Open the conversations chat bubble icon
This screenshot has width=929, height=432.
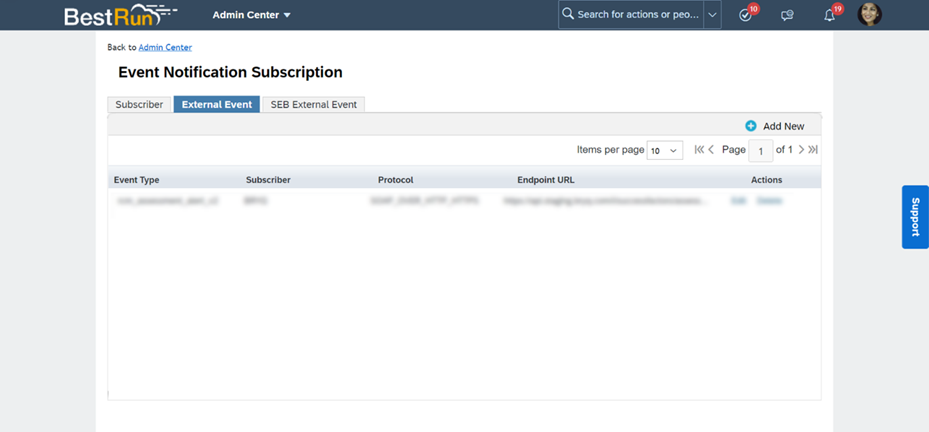tap(787, 15)
